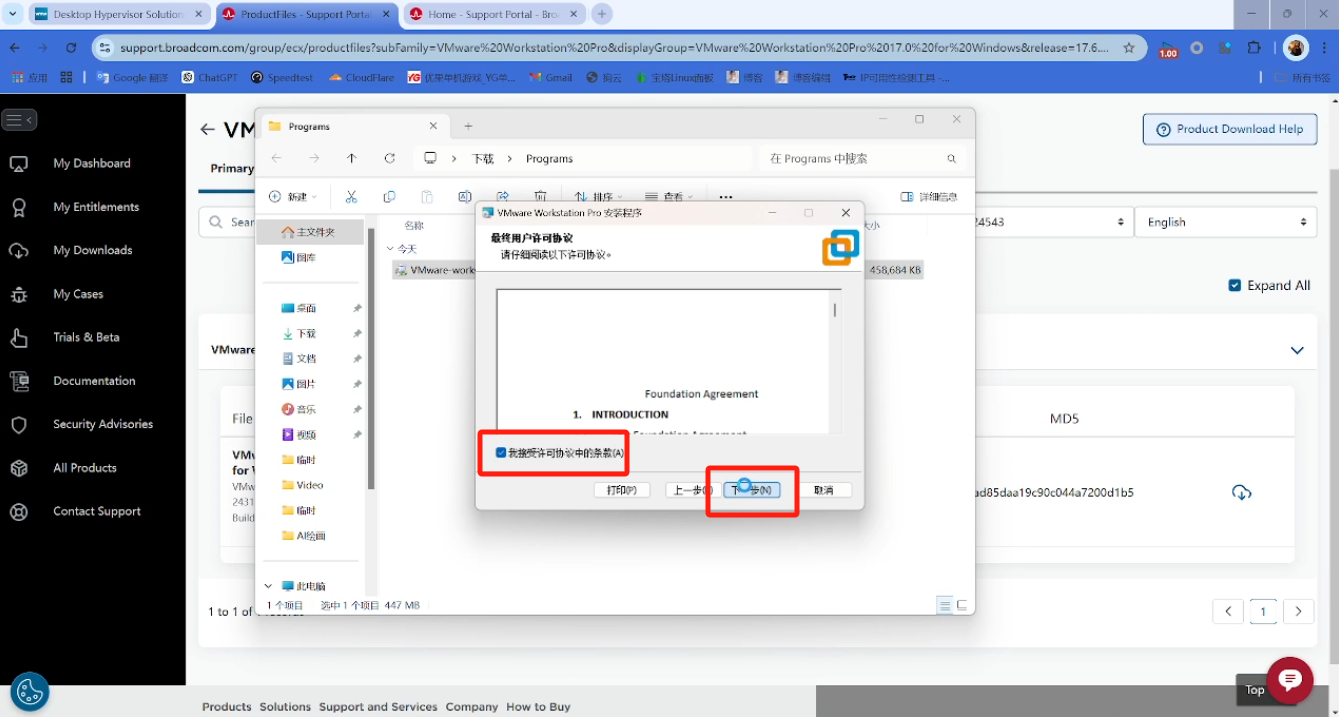This screenshot has height=717, width=1339.
Task: Open the 新建 dropdown in Explorer
Action: (x=293, y=197)
